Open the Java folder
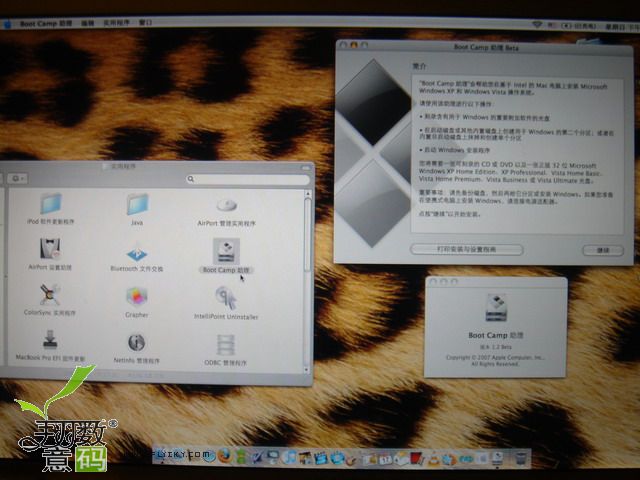 [137, 205]
